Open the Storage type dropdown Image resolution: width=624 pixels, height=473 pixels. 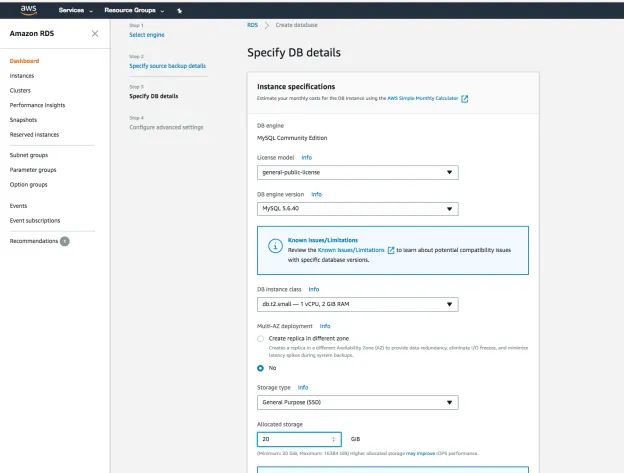(358, 403)
